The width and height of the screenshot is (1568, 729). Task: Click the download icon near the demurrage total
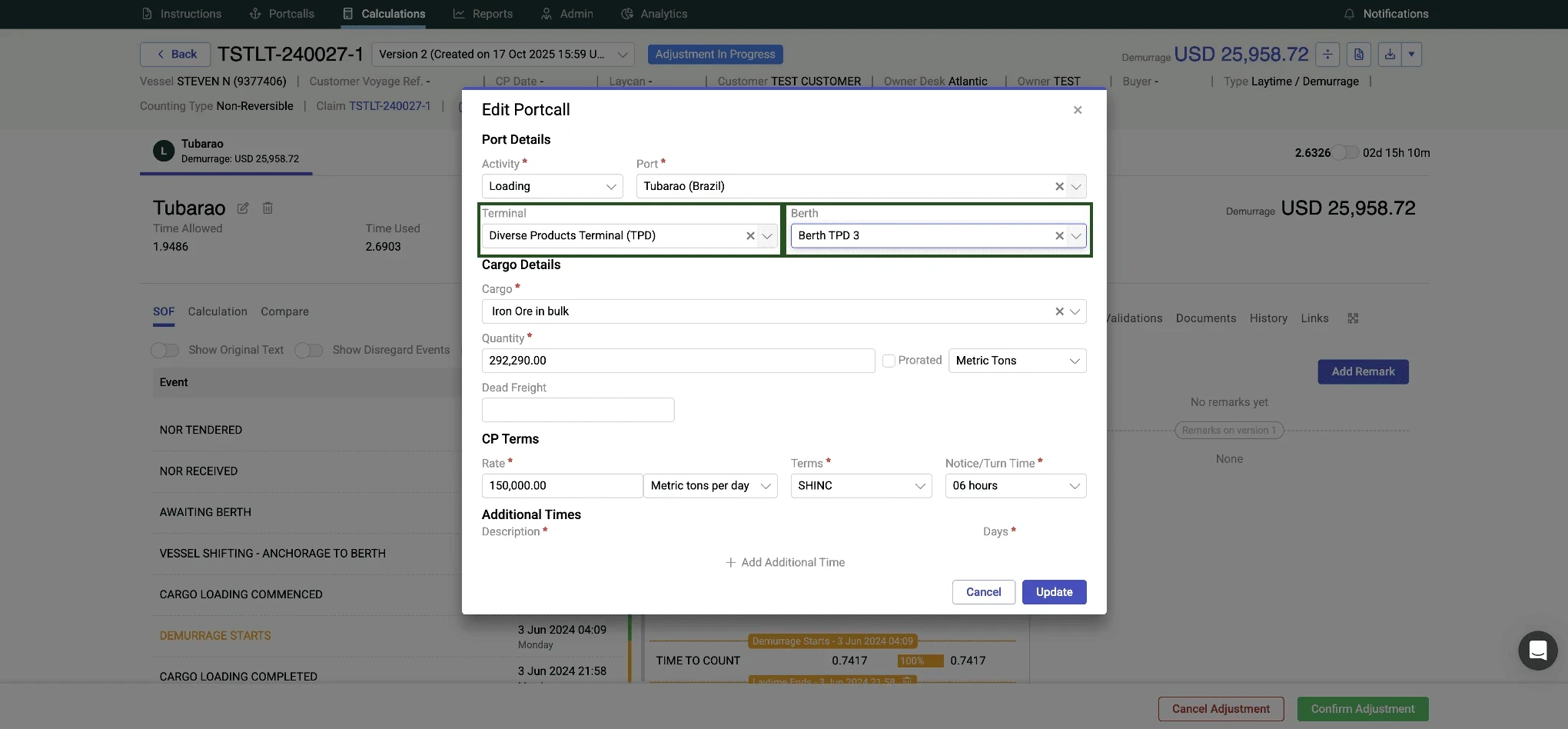[x=1390, y=55]
